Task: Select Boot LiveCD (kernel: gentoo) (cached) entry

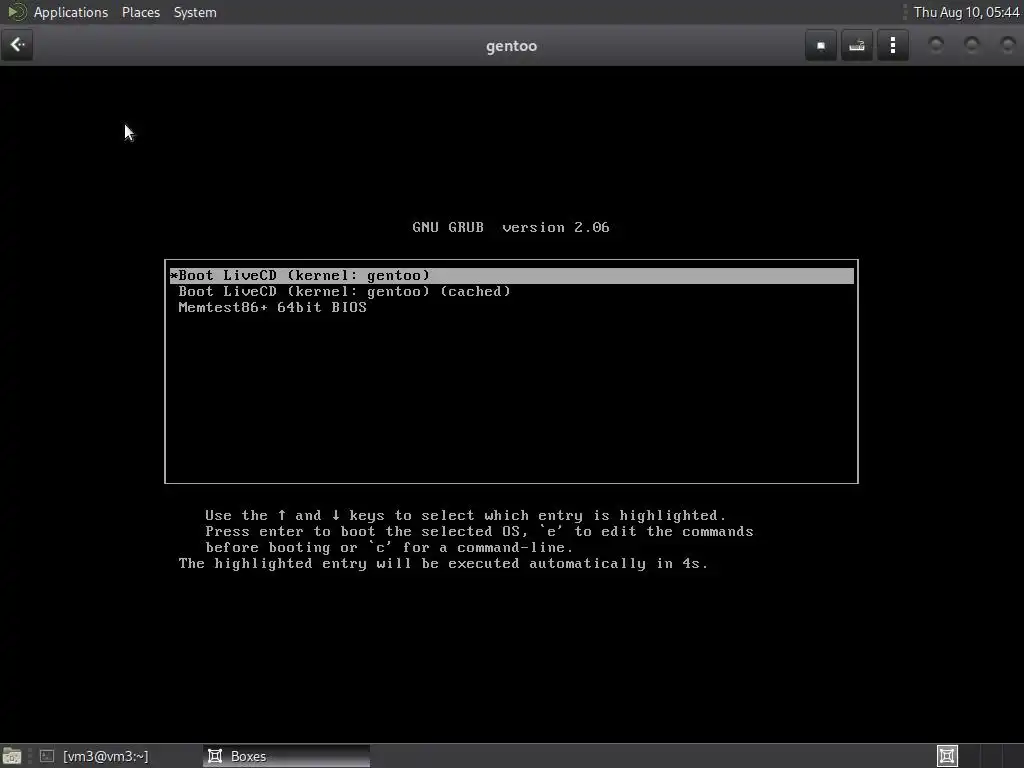Action: tap(344, 291)
